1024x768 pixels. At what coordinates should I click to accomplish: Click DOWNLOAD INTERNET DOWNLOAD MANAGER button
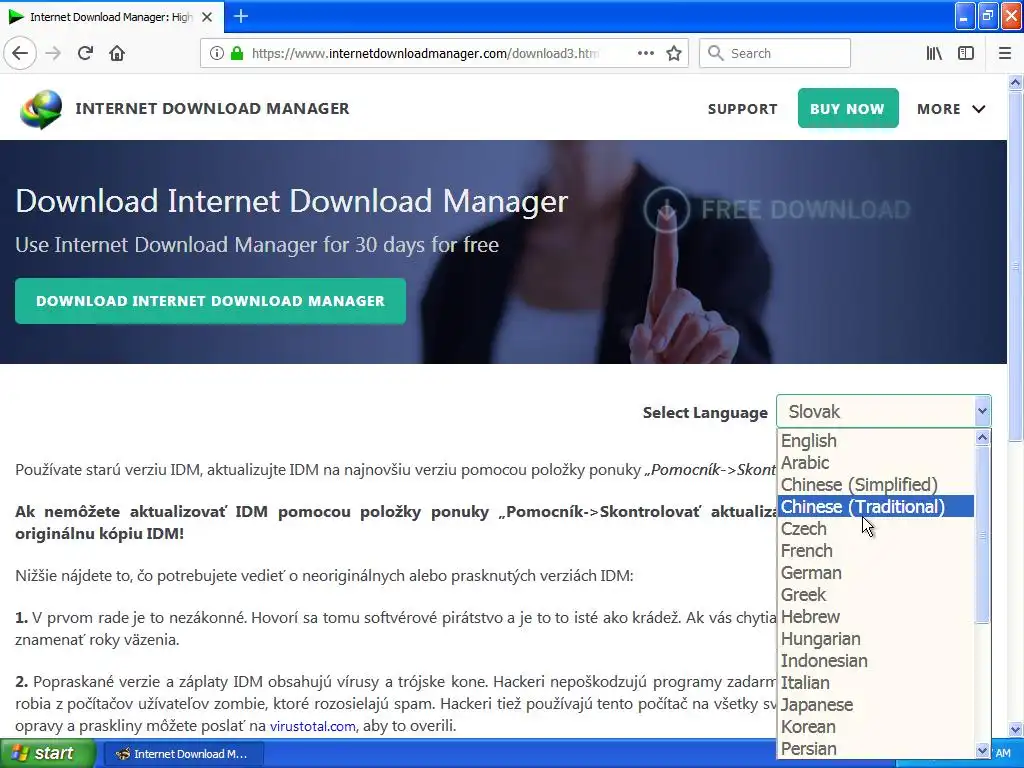[x=210, y=301]
